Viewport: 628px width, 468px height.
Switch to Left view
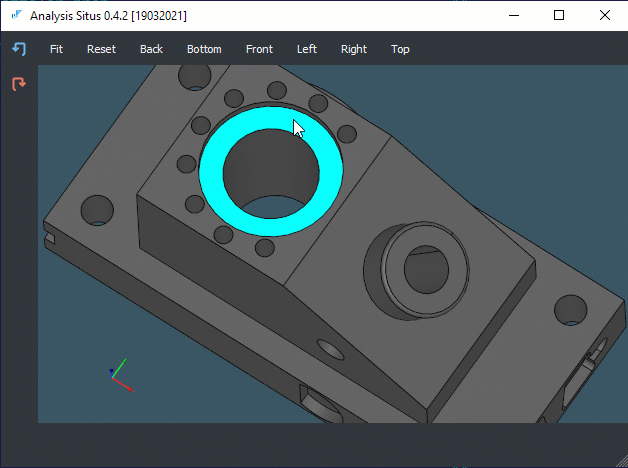coord(307,49)
